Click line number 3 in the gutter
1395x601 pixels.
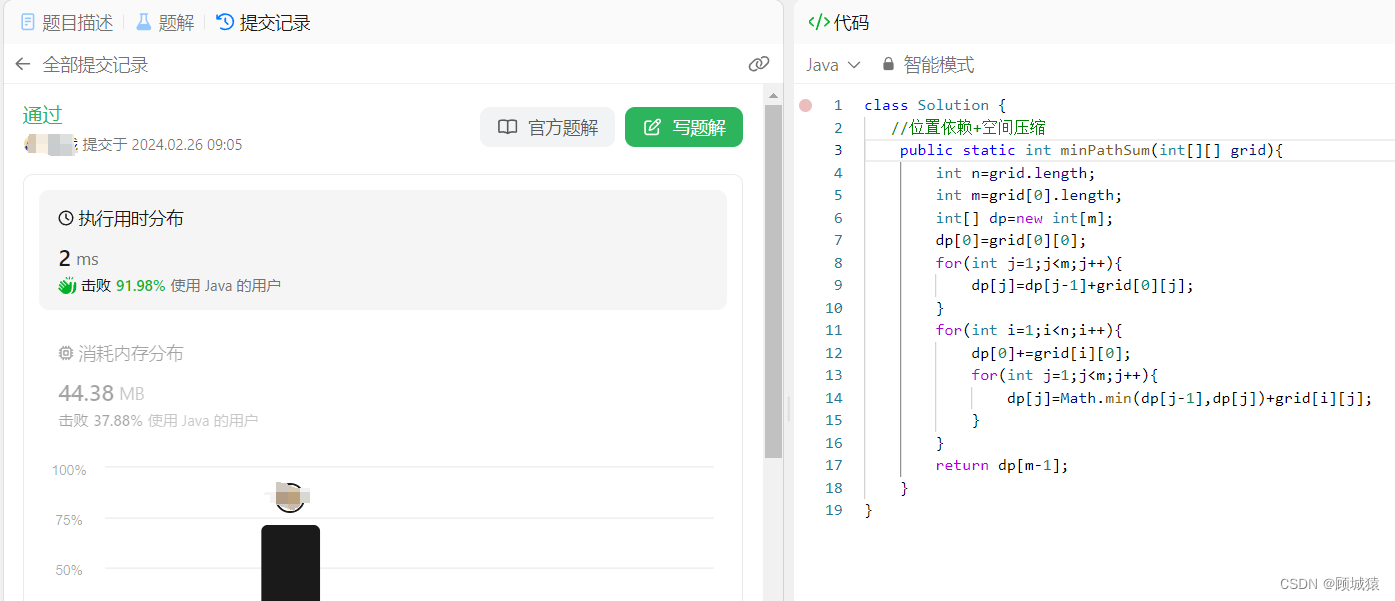click(x=838, y=150)
